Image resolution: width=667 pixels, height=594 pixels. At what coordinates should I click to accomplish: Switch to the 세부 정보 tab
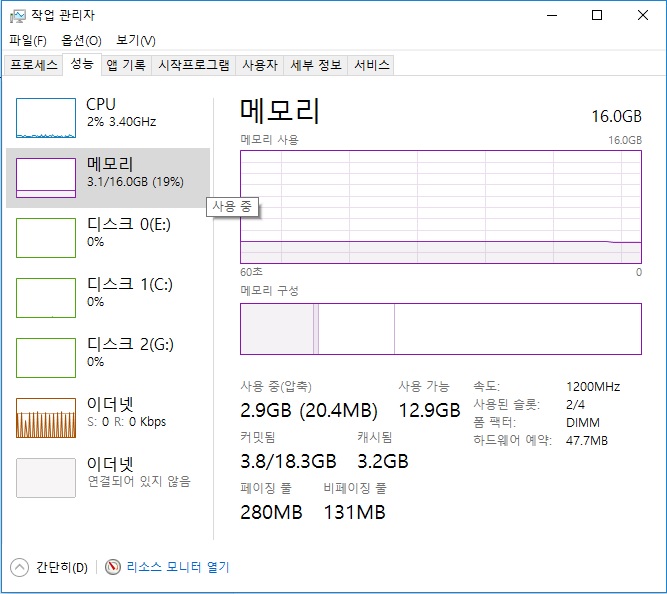(x=316, y=65)
